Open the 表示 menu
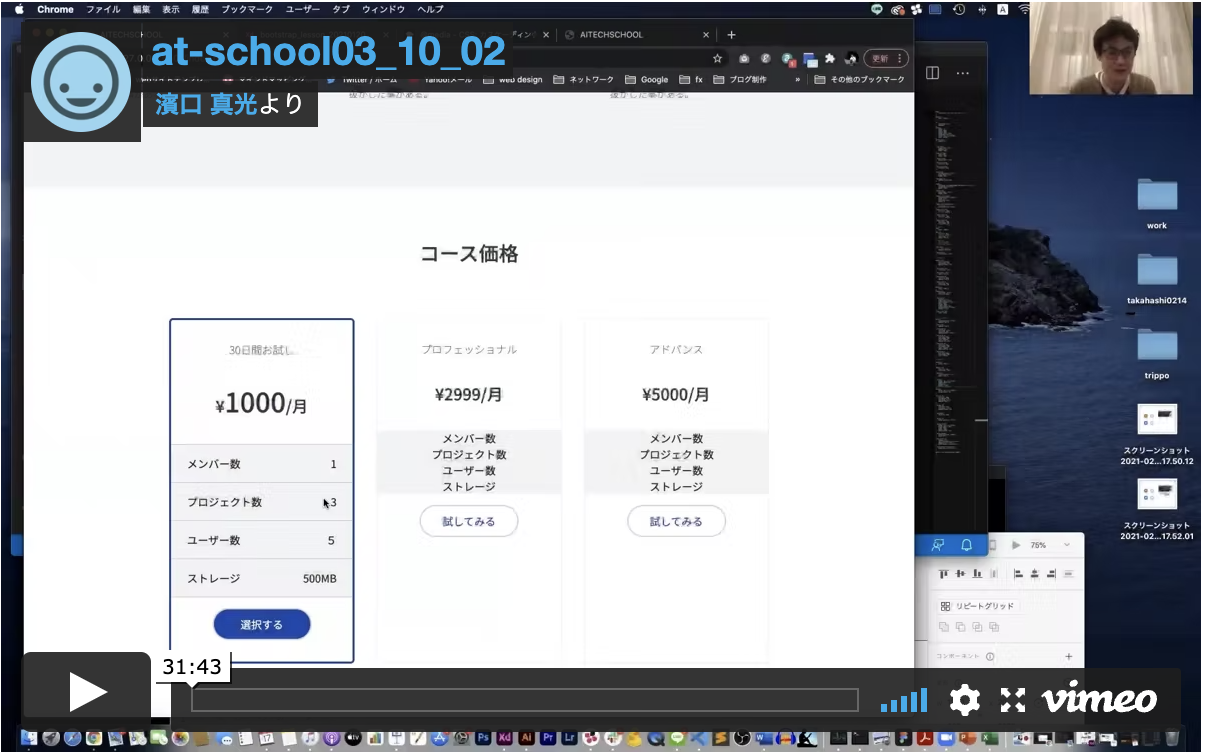Screen dimensions: 1210x754 (171, 9)
